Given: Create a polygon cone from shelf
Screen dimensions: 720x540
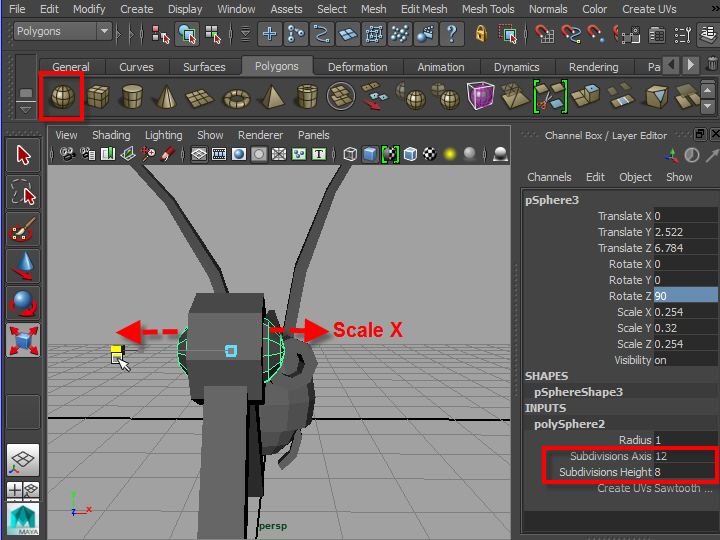Looking at the screenshot, I should click(x=166, y=96).
